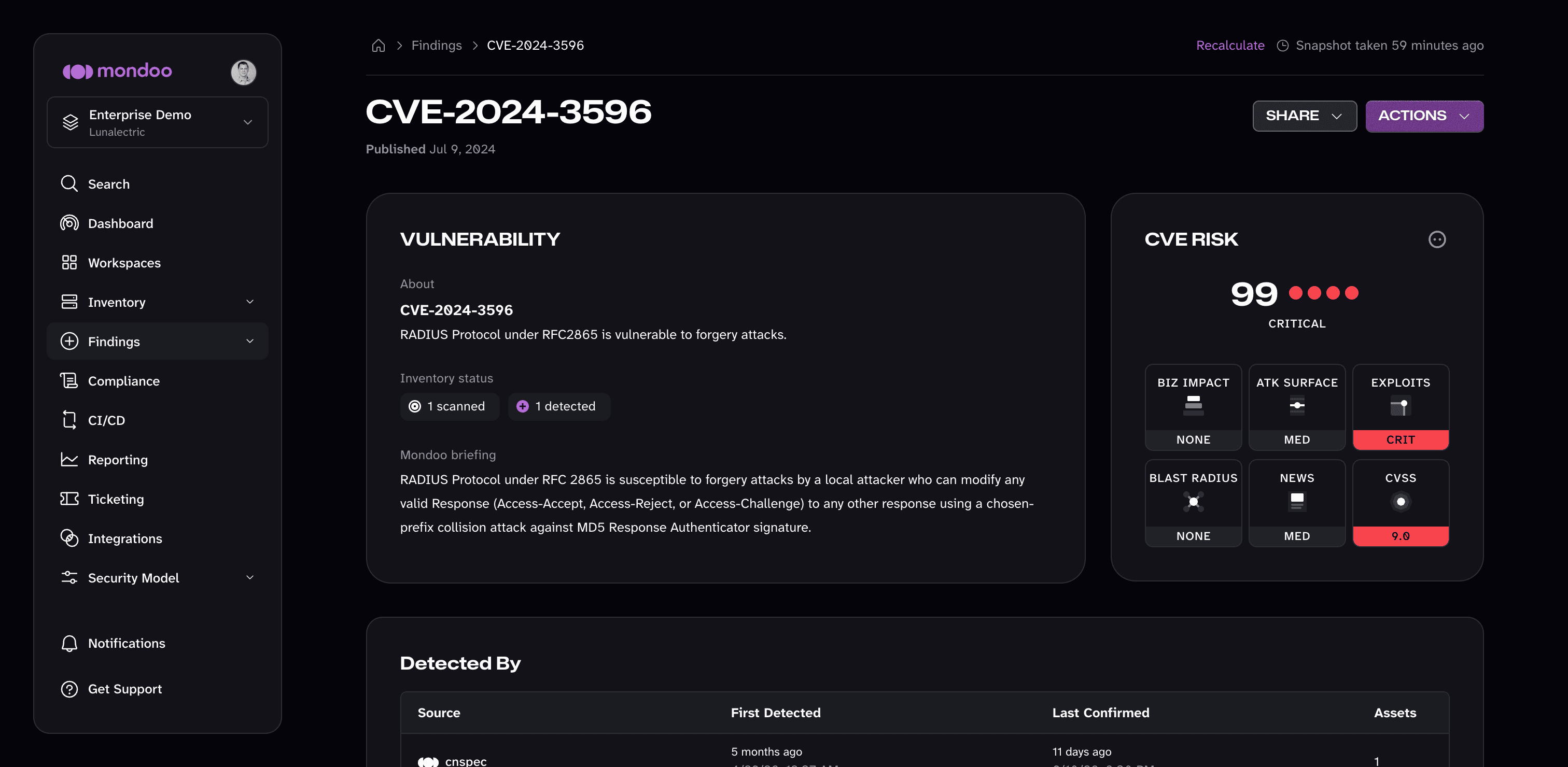
Task: Expand the Security Model chevron
Action: pos(249,577)
